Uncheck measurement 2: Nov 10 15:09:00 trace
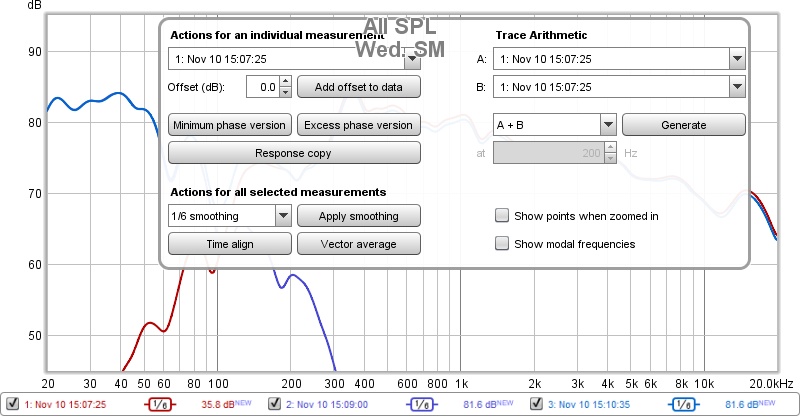This screenshot has height=417, width=800. pyautogui.click(x=274, y=404)
